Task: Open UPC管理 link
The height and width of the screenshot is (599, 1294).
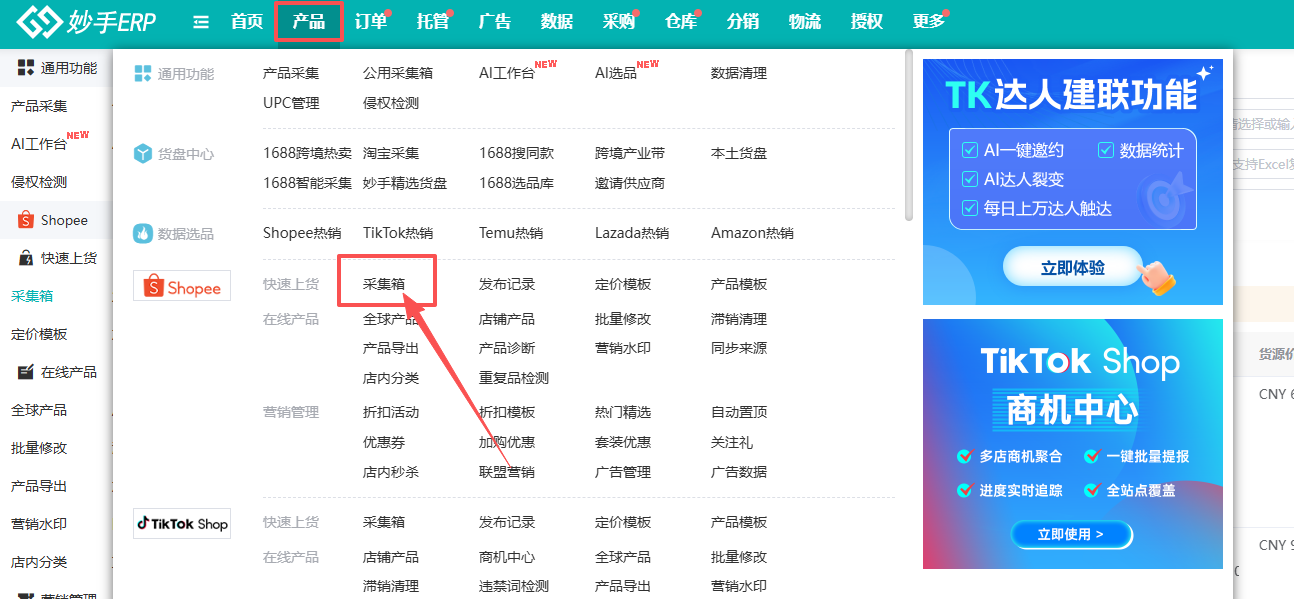Action: click(291, 103)
